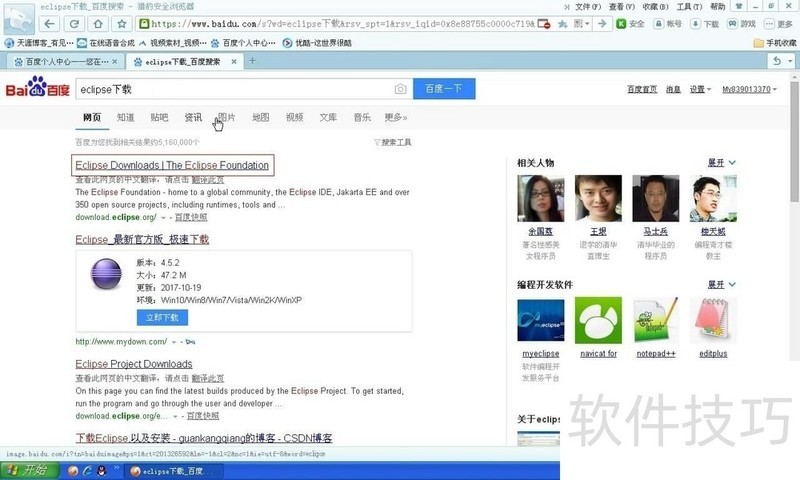Reload the page with the refresh icon
This screenshot has width=800, height=480.
pos(74,24)
